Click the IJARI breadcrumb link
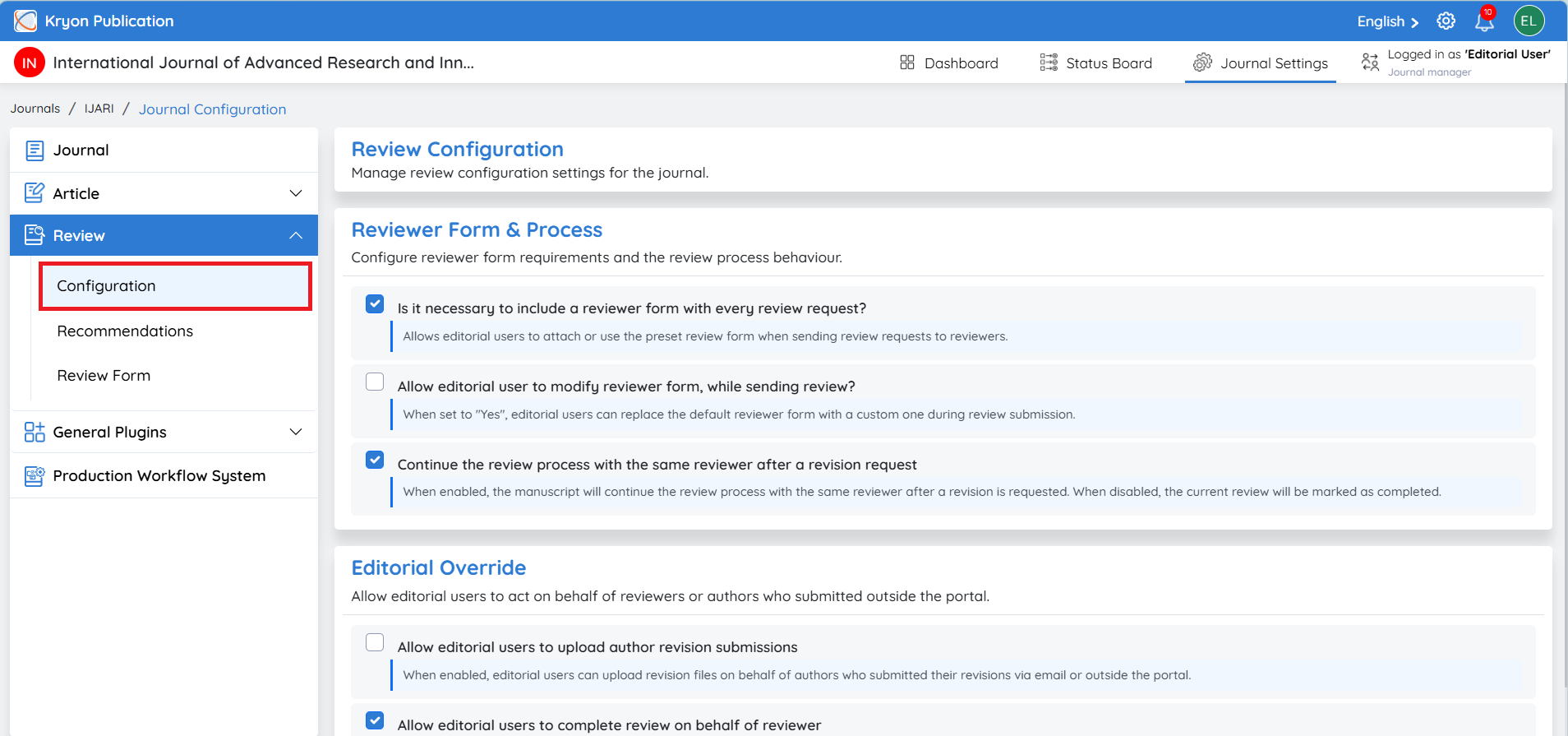This screenshot has height=736, width=1568. coord(99,109)
